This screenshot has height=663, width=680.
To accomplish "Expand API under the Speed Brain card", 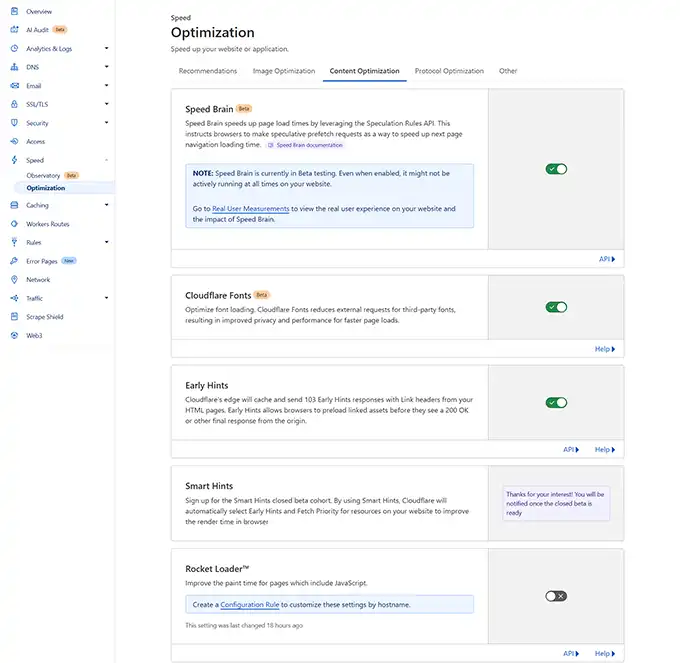I will (607, 259).
